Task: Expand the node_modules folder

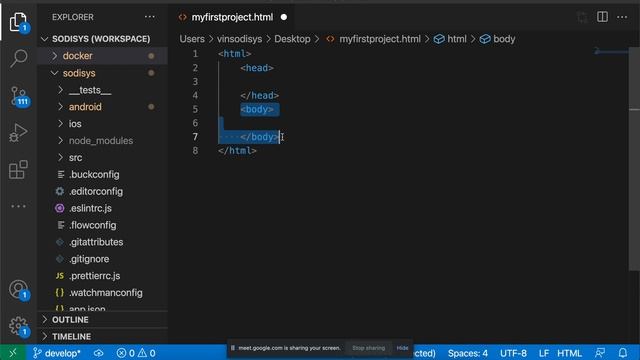Action: tap(102, 141)
